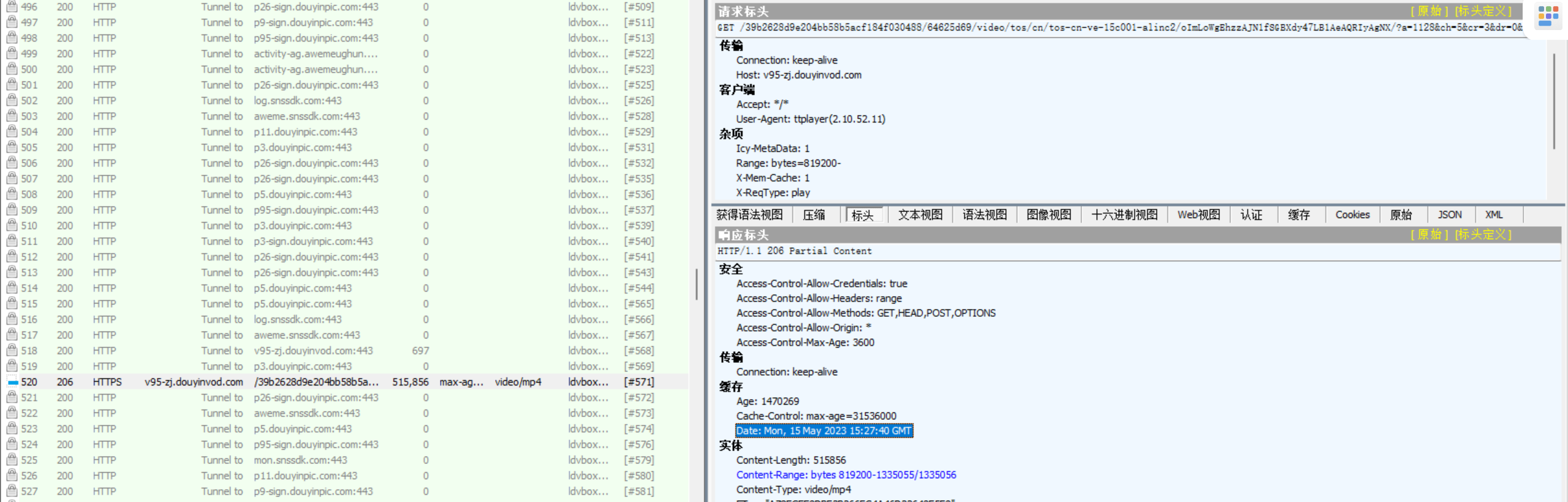Screen dimensions: 1568x502
Task: Click the request headers vertical scrollbar
Action: 1553,101
